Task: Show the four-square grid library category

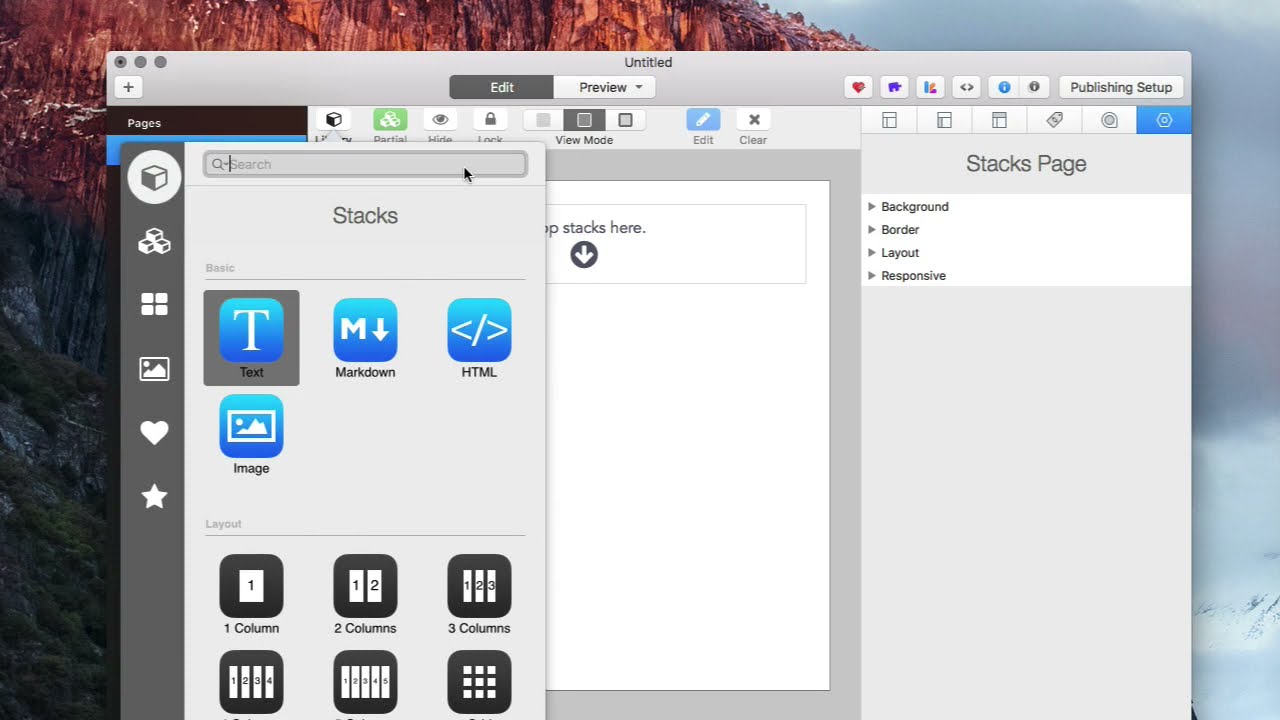Action: tap(154, 305)
